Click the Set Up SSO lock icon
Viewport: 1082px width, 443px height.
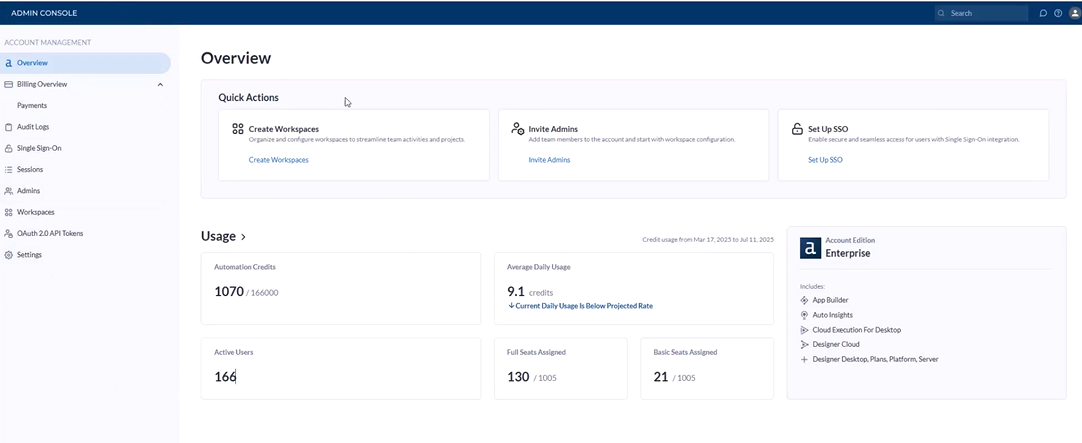(x=797, y=128)
